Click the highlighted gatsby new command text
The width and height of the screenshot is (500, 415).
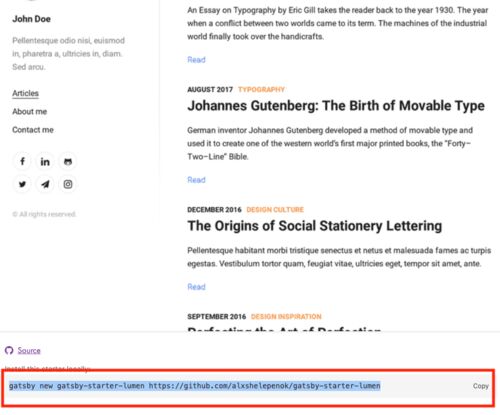195,386
